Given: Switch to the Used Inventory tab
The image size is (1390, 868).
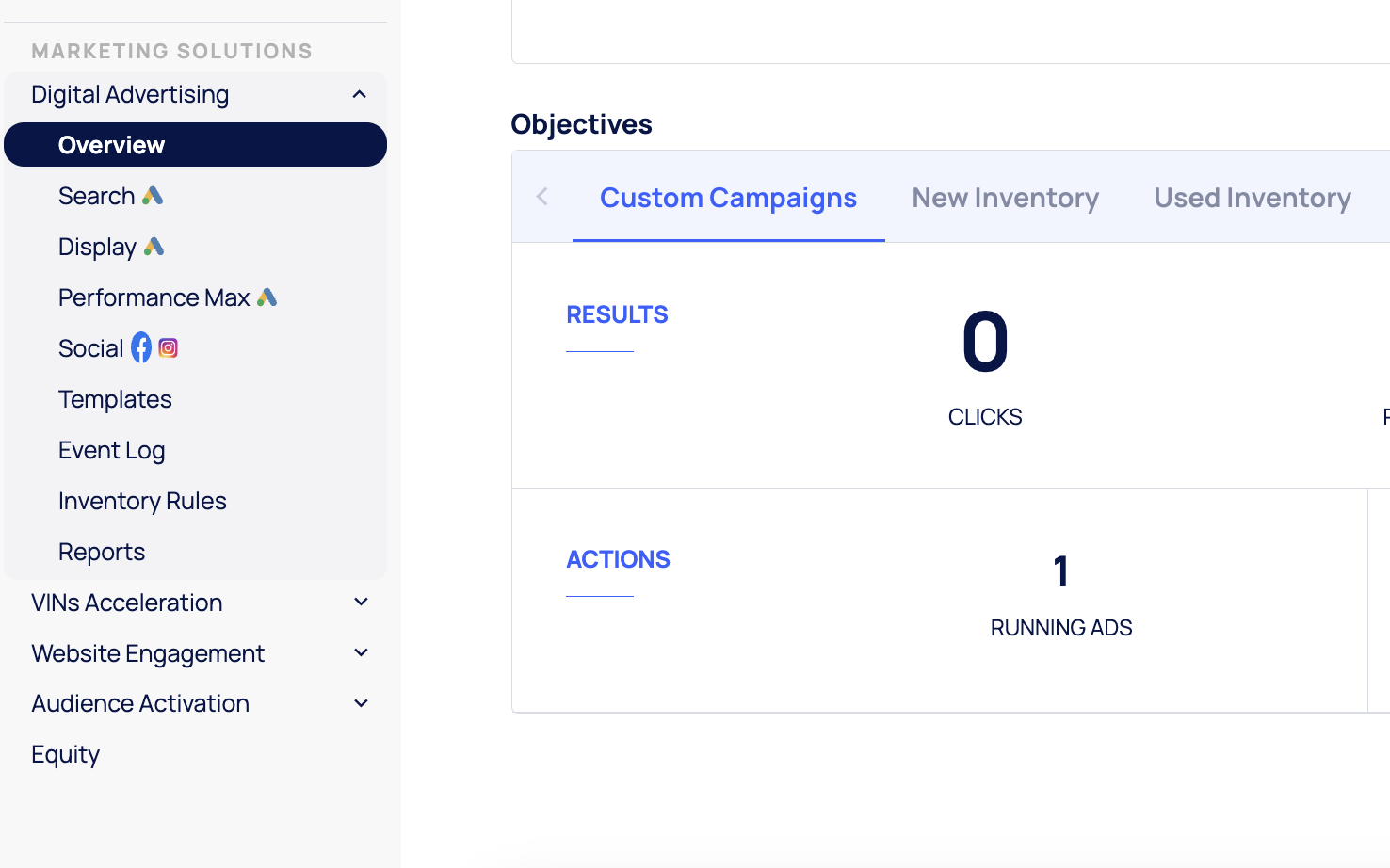Looking at the screenshot, I should click(1252, 198).
